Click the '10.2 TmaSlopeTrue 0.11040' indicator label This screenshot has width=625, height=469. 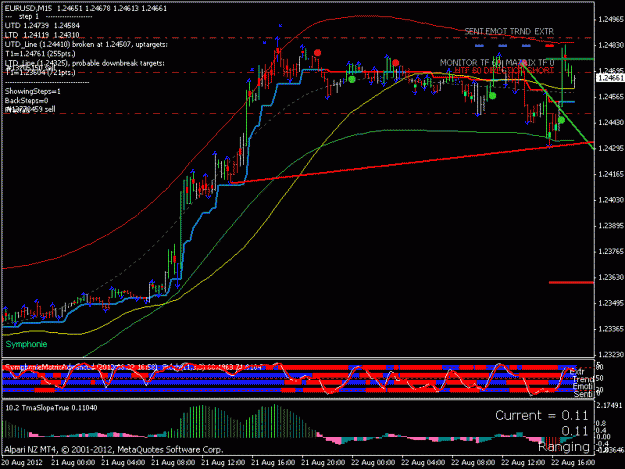[x=51, y=408]
